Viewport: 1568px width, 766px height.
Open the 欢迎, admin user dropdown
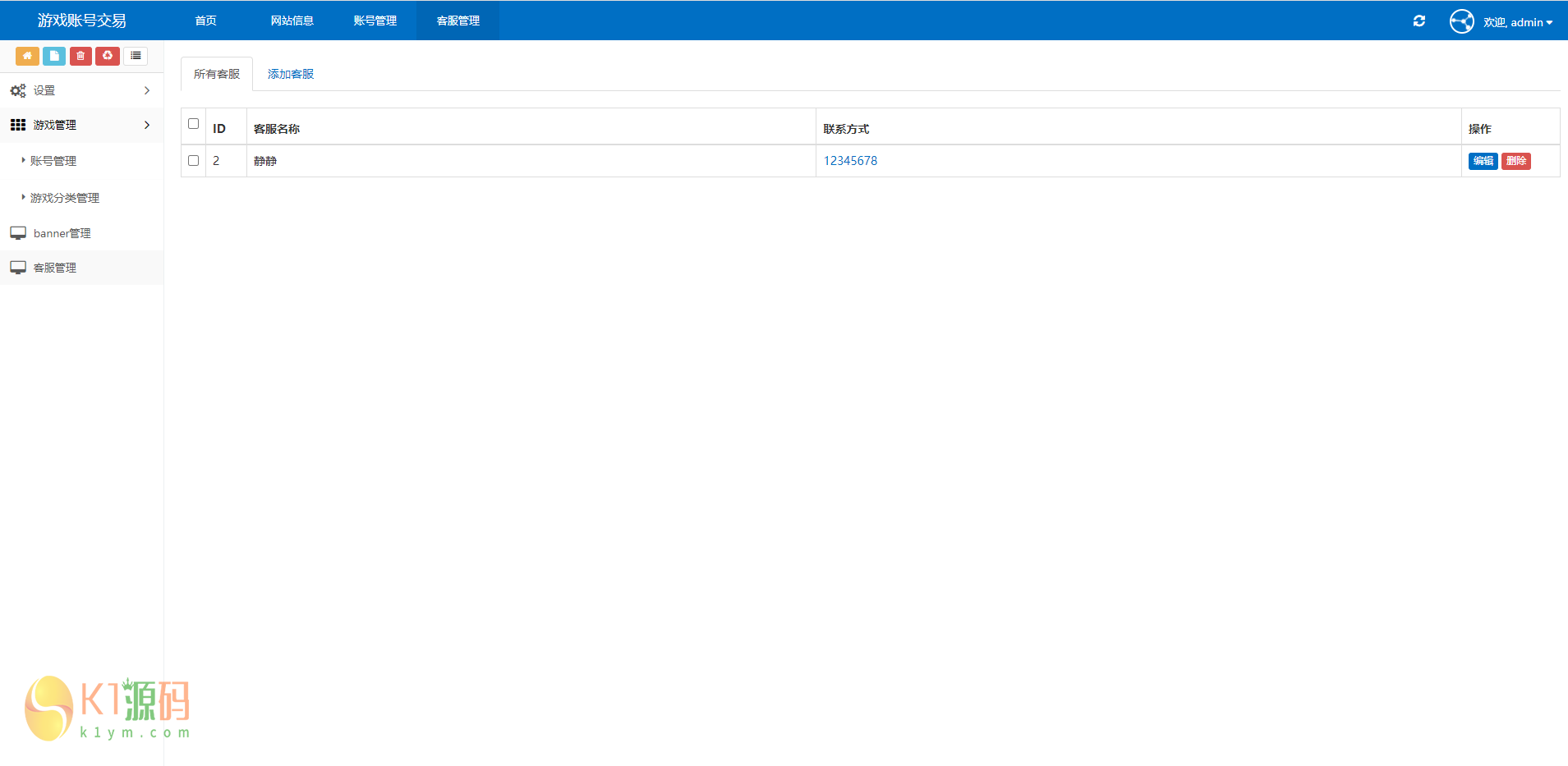coord(1518,22)
